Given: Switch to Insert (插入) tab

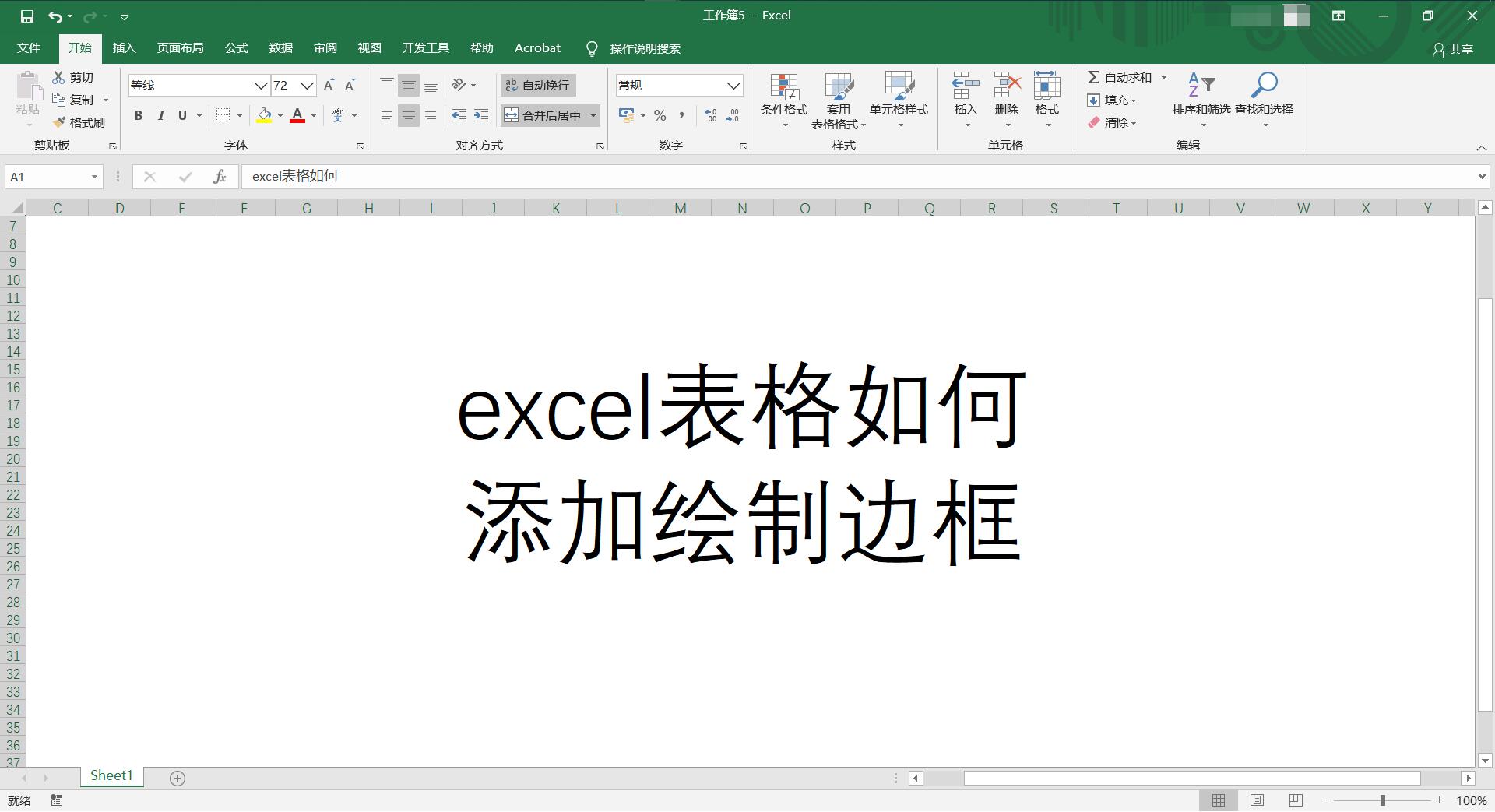Looking at the screenshot, I should click(124, 48).
